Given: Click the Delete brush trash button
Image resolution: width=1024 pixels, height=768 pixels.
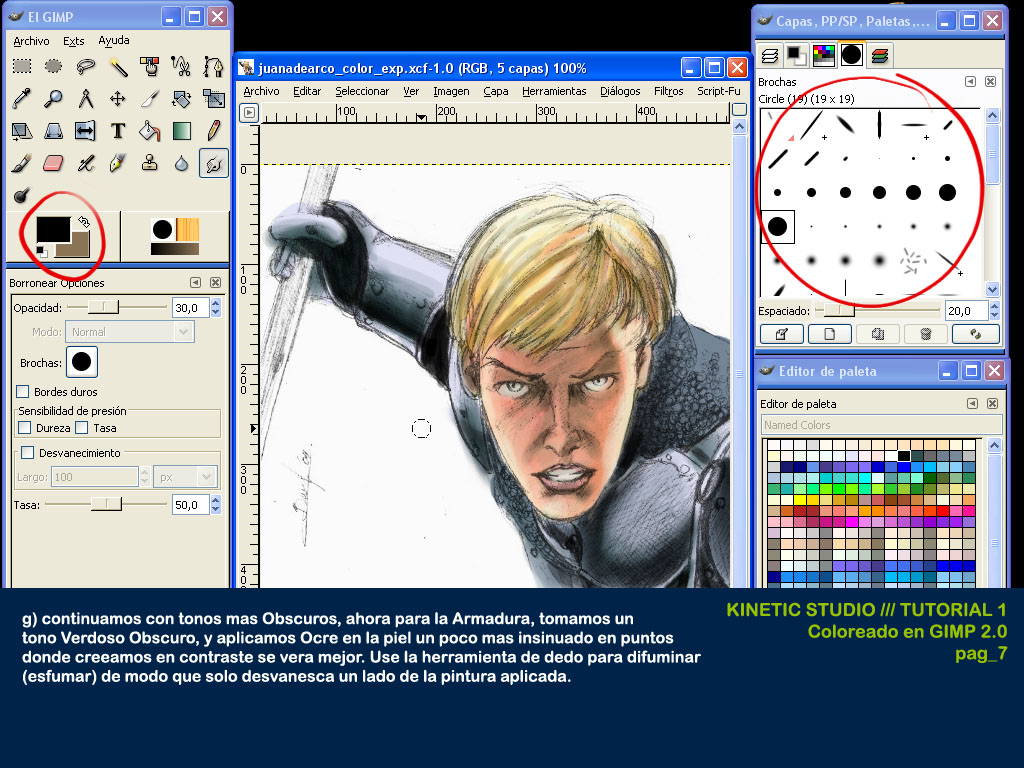Looking at the screenshot, I should pyautogui.click(x=925, y=334).
